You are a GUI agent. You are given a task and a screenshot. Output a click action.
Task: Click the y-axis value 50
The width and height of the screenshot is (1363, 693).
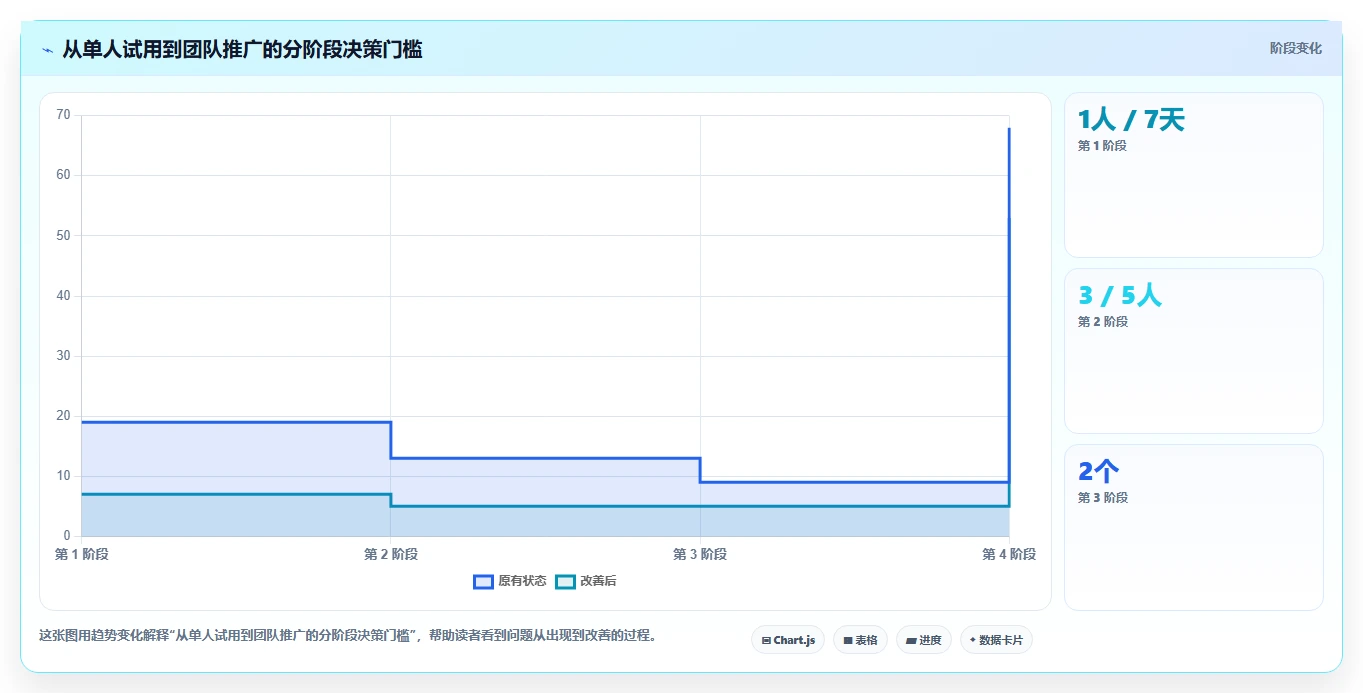63,235
